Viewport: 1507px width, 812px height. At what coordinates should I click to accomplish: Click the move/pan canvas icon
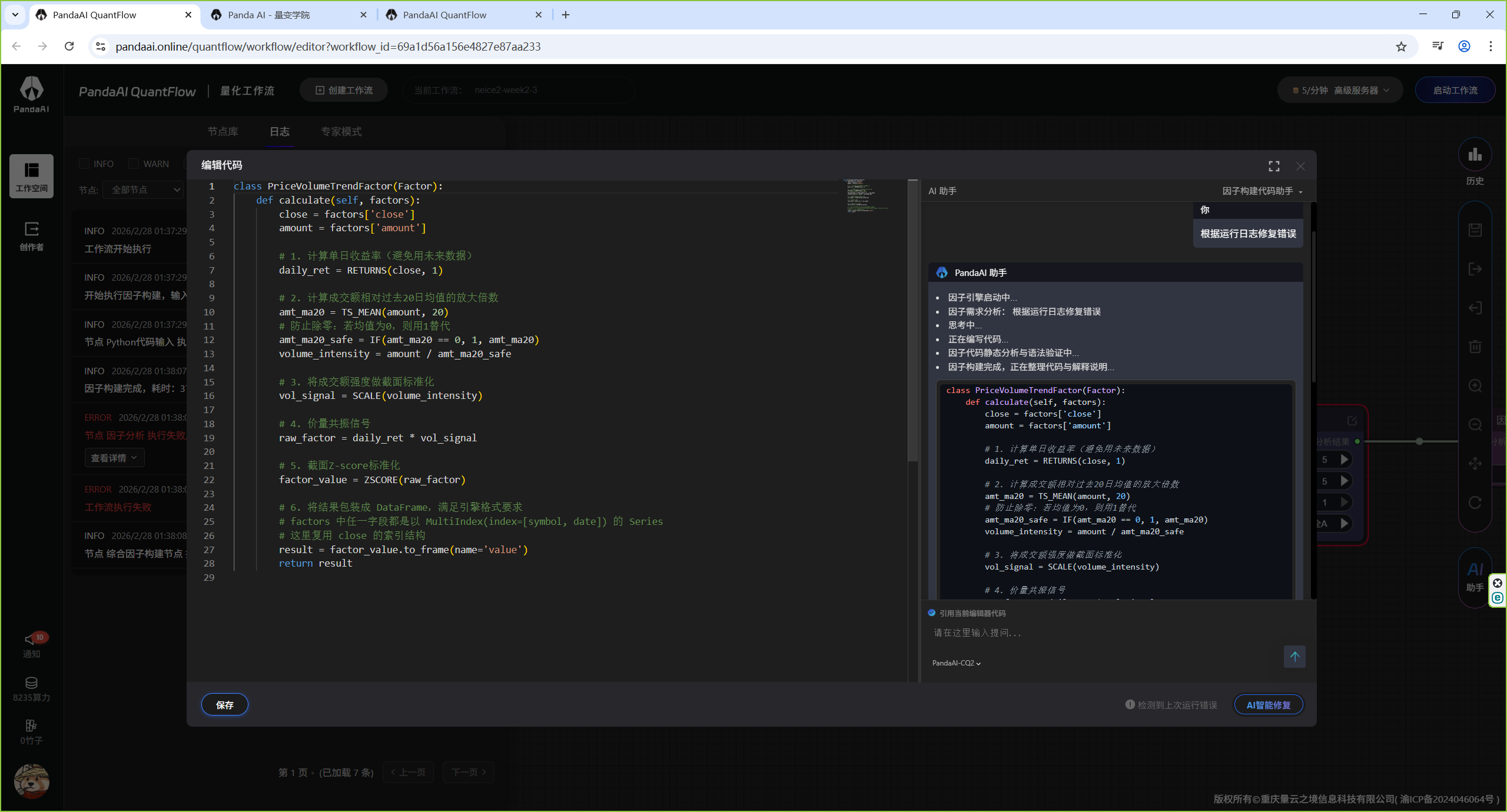pos(1475,464)
